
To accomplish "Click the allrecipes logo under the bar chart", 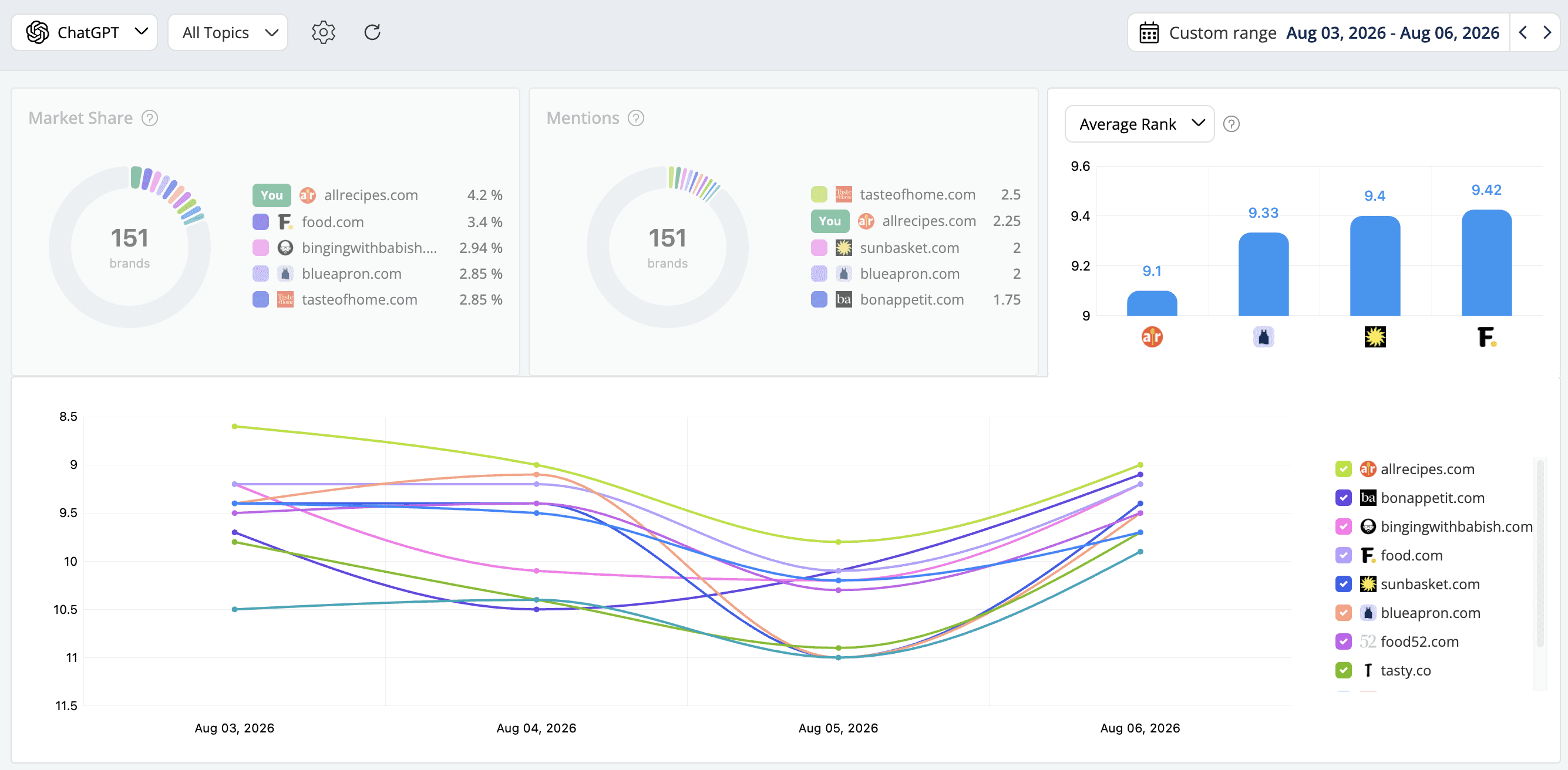I will coord(1152,336).
